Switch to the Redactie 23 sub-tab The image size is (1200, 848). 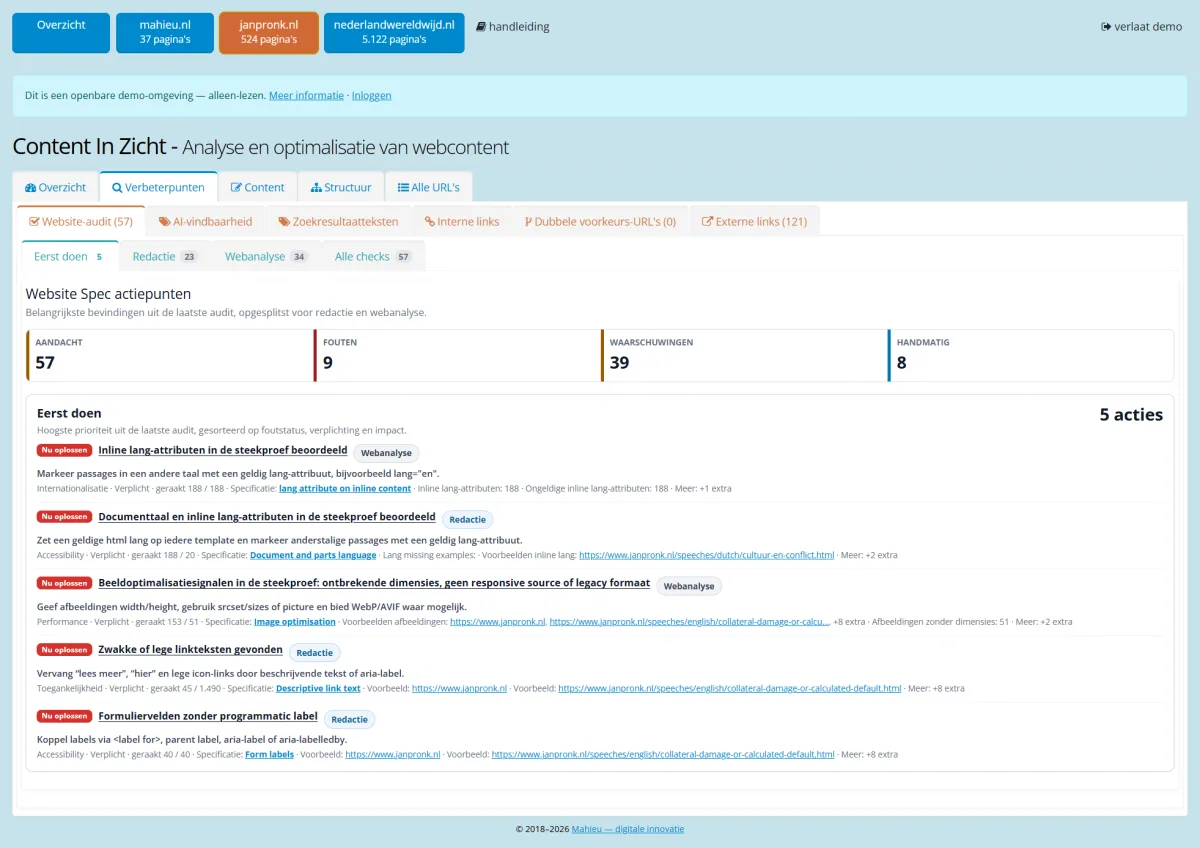click(165, 256)
